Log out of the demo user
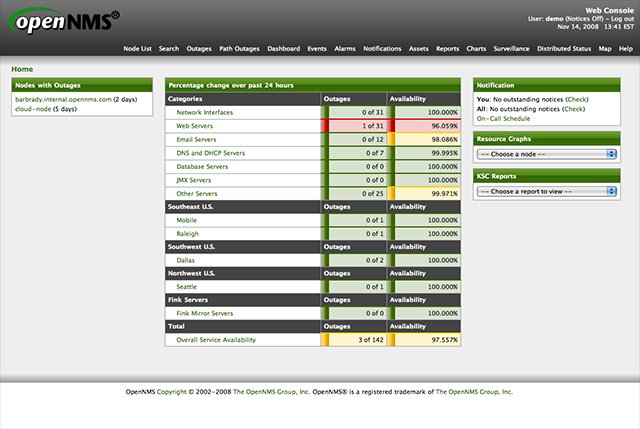This screenshot has height=429, width=640. pyautogui.click(x=622, y=19)
